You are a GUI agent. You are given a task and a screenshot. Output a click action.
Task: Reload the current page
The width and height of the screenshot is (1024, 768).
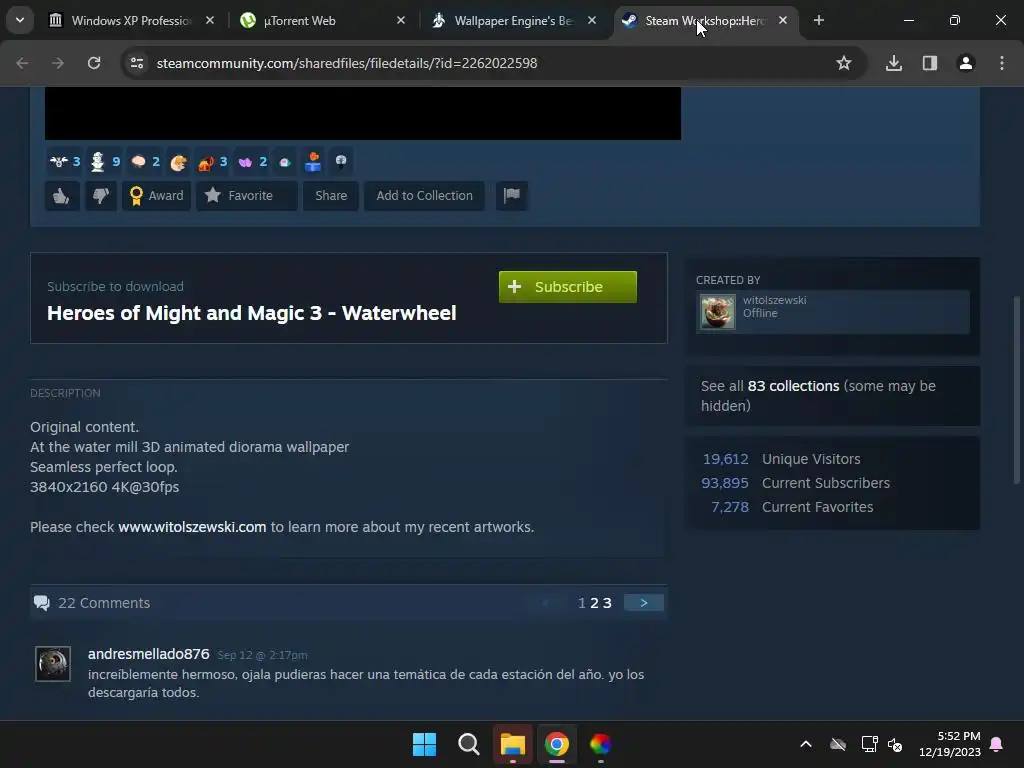coord(94,63)
